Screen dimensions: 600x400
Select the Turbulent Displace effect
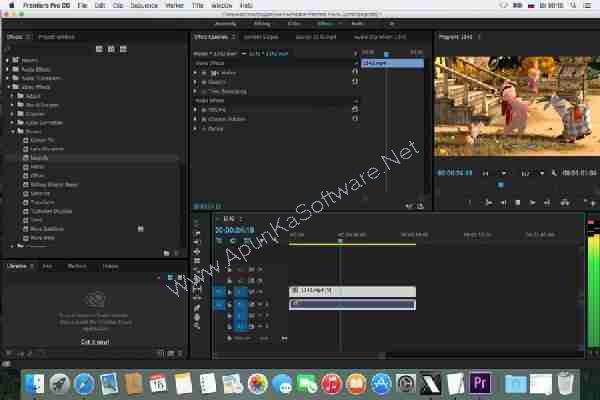(51, 211)
